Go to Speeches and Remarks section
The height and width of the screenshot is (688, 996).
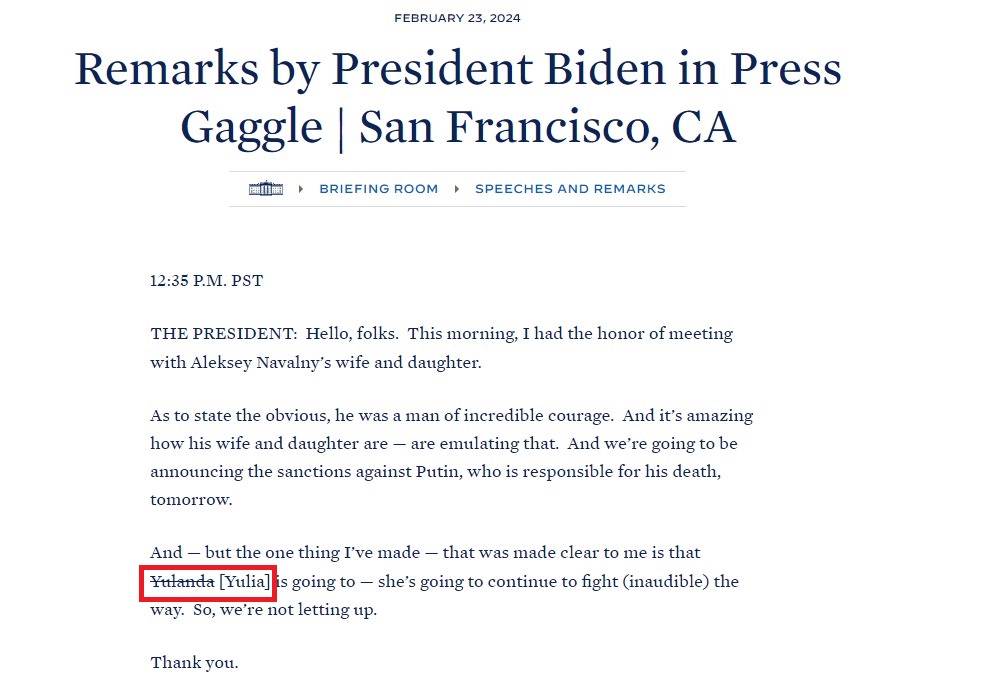(x=570, y=189)
